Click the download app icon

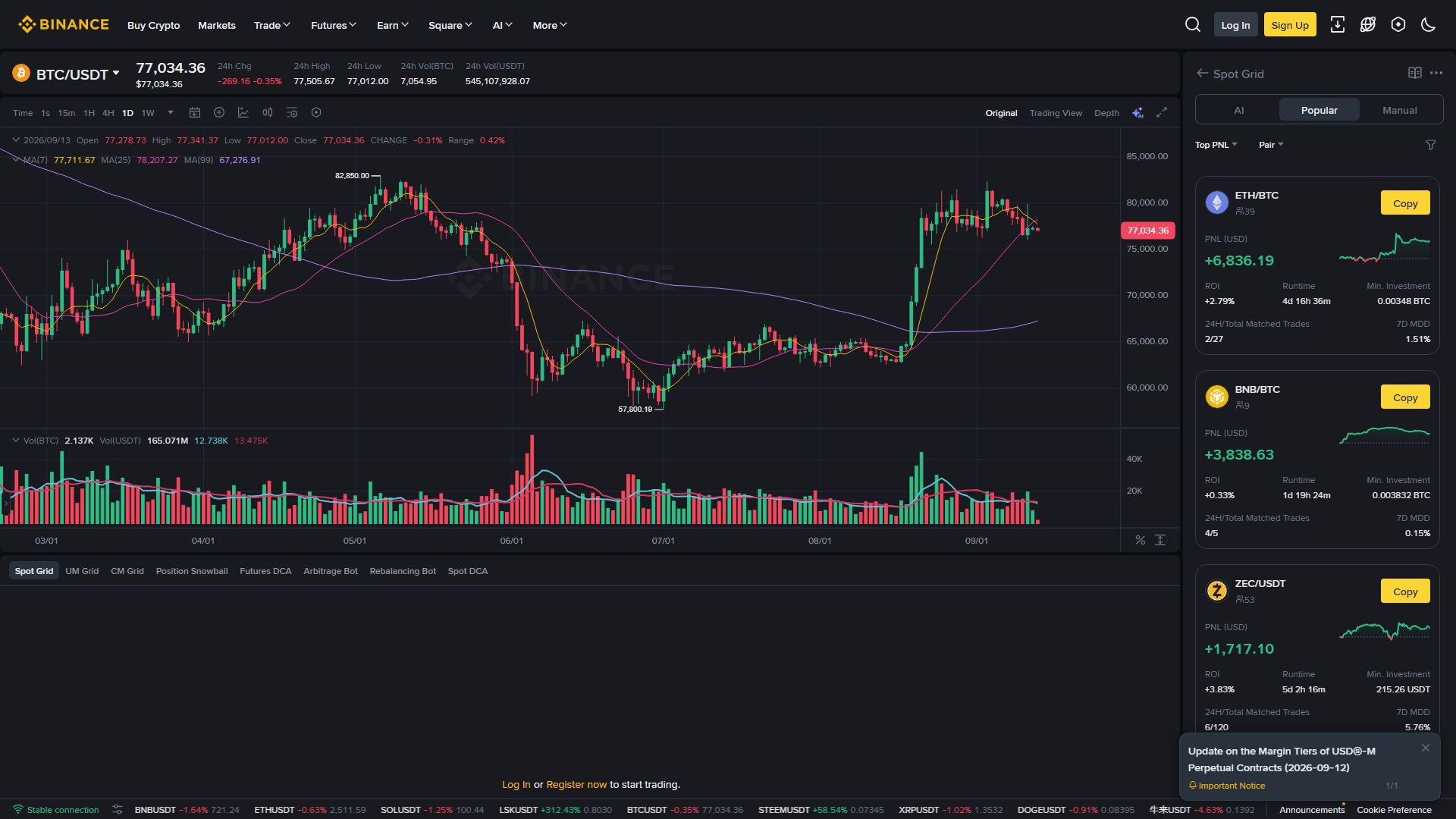tap(1338, 25)
